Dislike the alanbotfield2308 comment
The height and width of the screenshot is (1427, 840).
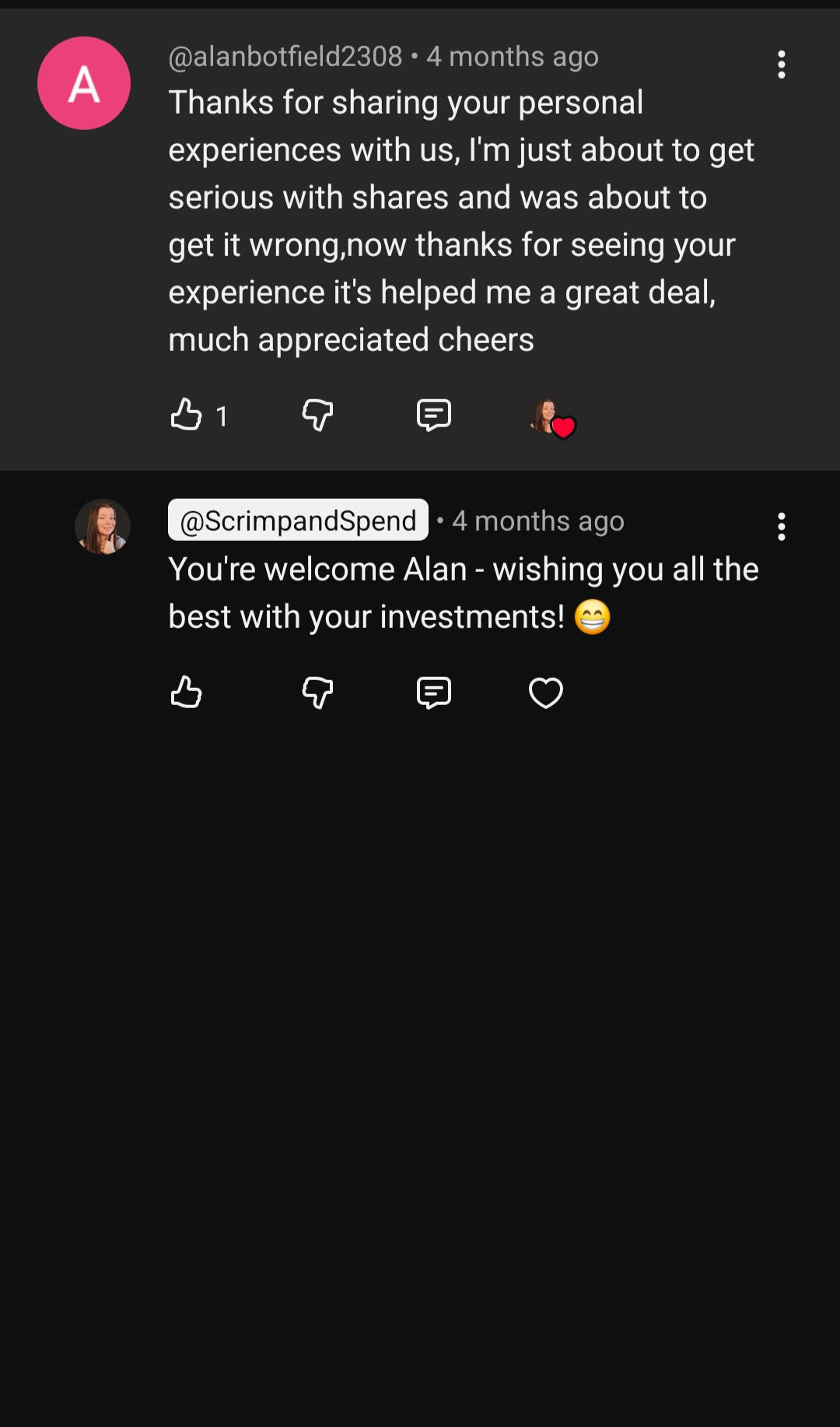coord(317,415)
